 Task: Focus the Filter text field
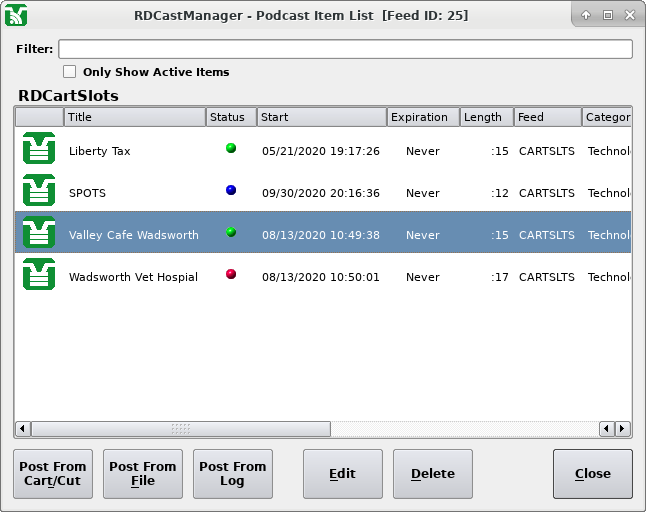345,49
